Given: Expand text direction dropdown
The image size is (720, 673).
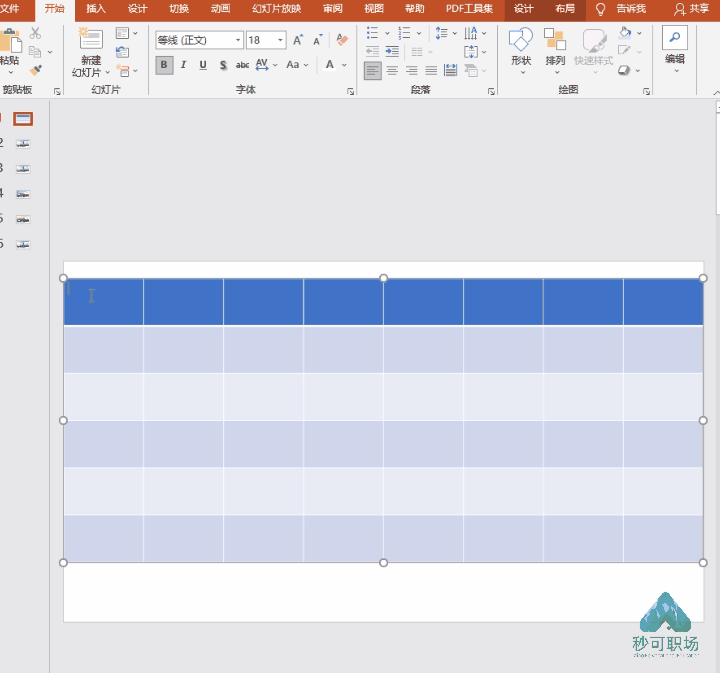Looking at the screenshot, I should coord(484,33).
